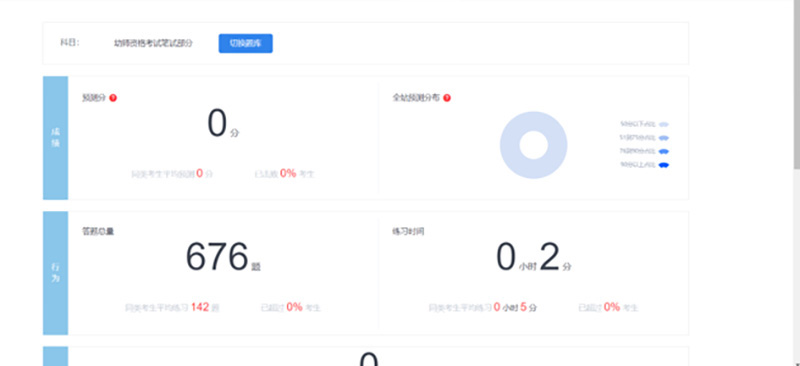Click the 科目 label
800x366 pixels.
pos(70,43)
